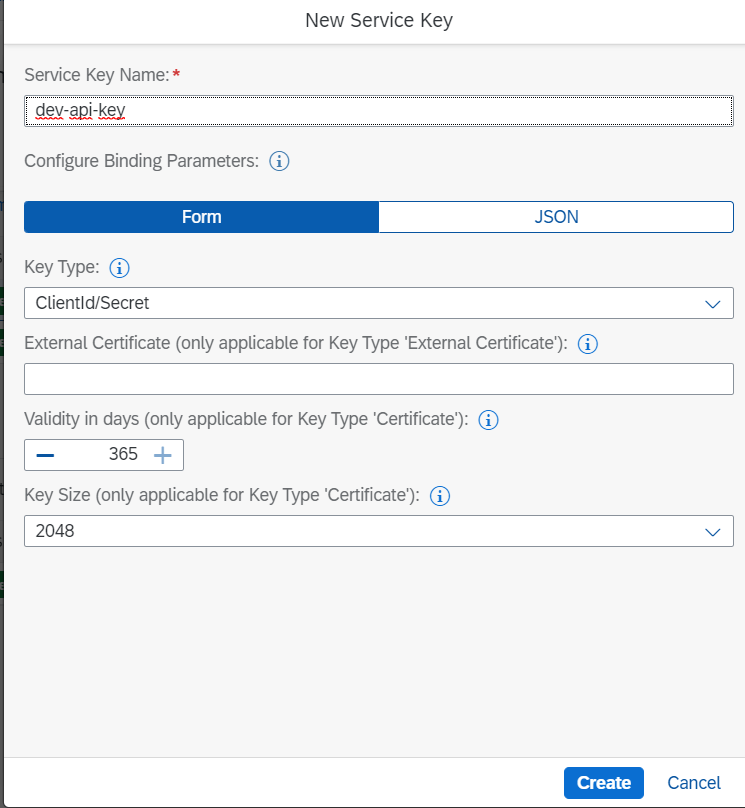This screenshot has height=808, width=745.
Task: Focus the Service Key Name input field
Action: click(x=378, y=111)
